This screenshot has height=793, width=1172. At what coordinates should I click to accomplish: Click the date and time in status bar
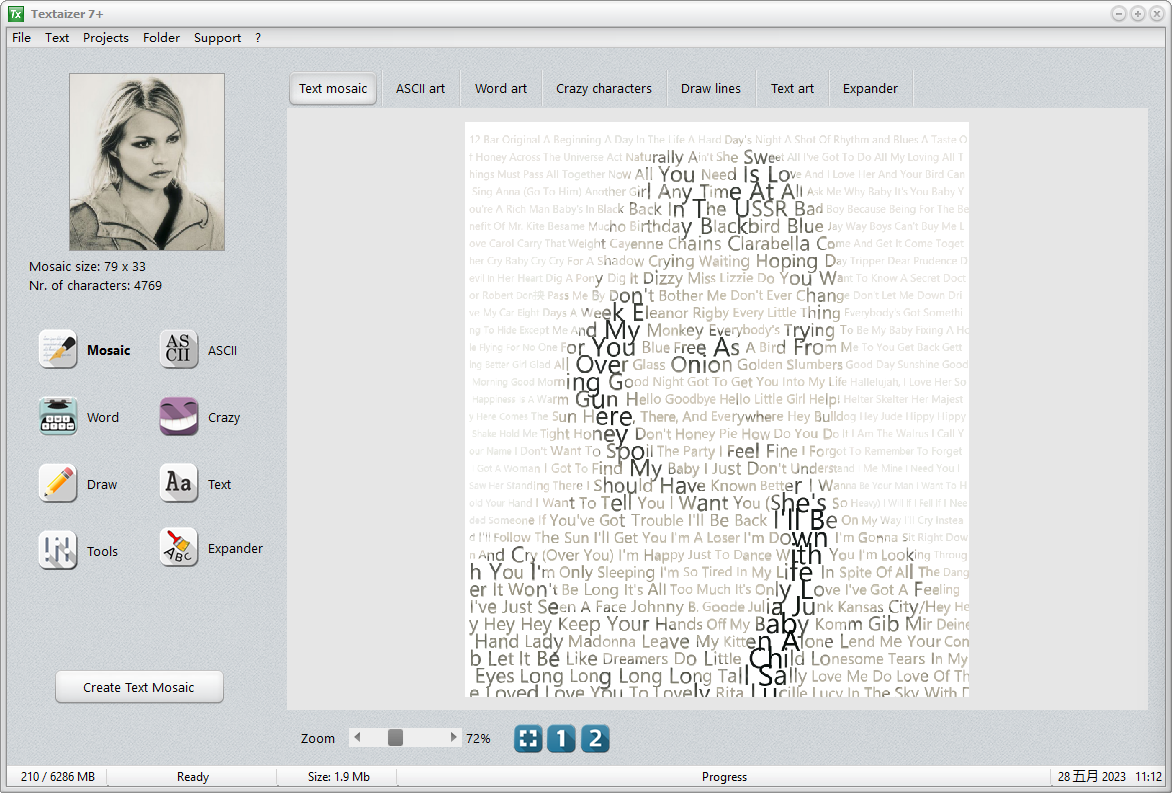[1110, 777]
